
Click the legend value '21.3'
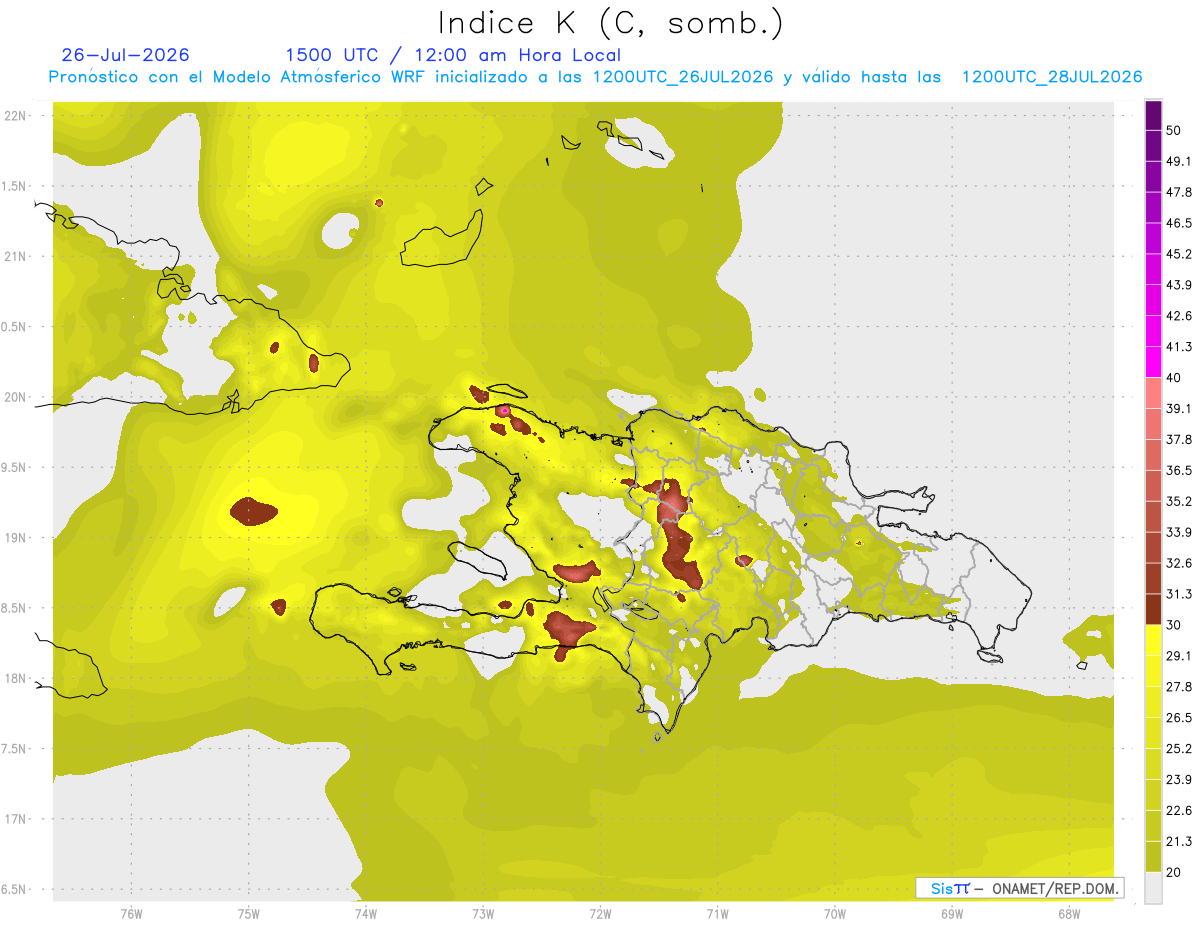click(1179, 841)
